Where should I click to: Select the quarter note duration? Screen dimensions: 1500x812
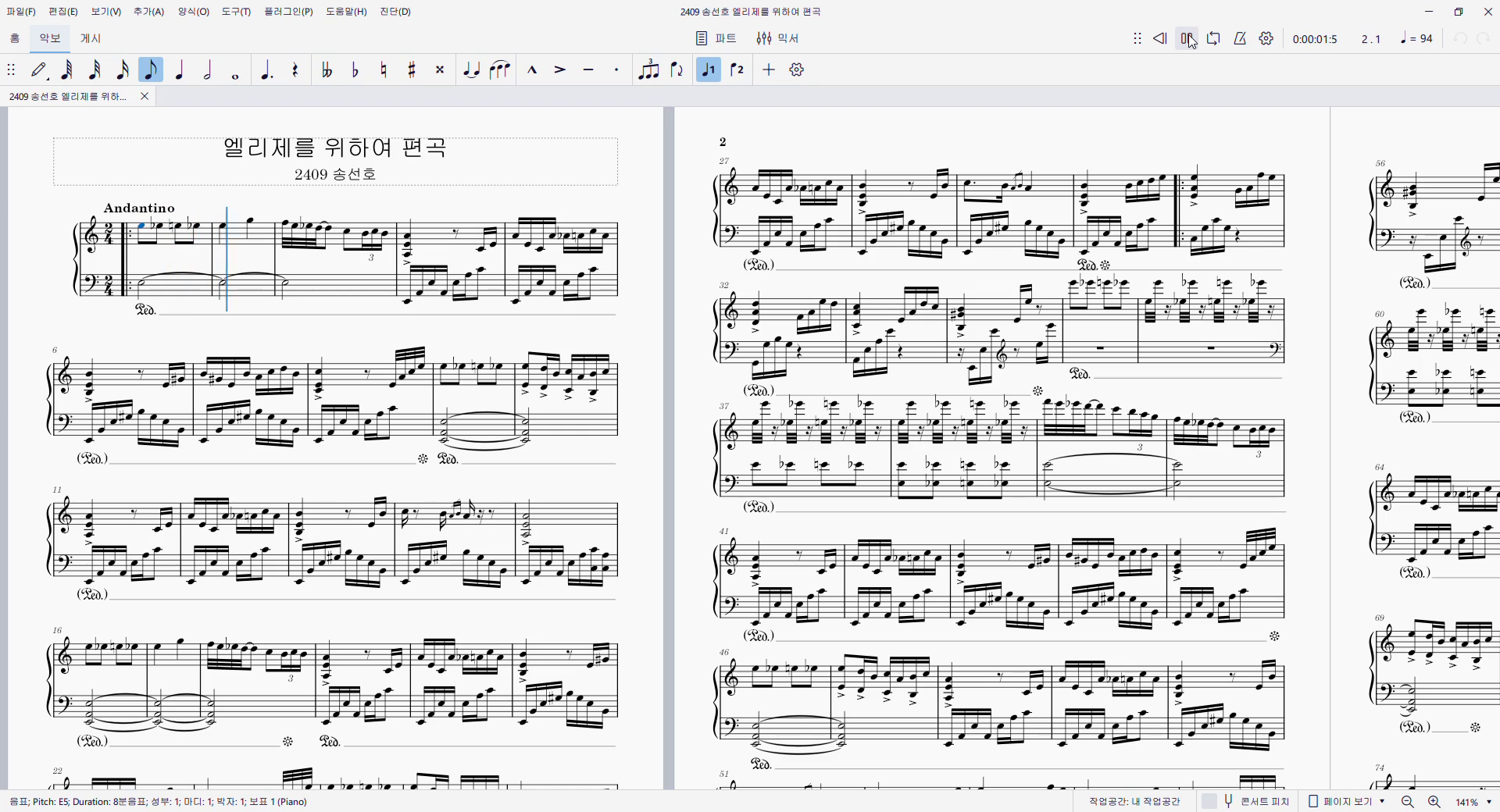click(179, 69)
